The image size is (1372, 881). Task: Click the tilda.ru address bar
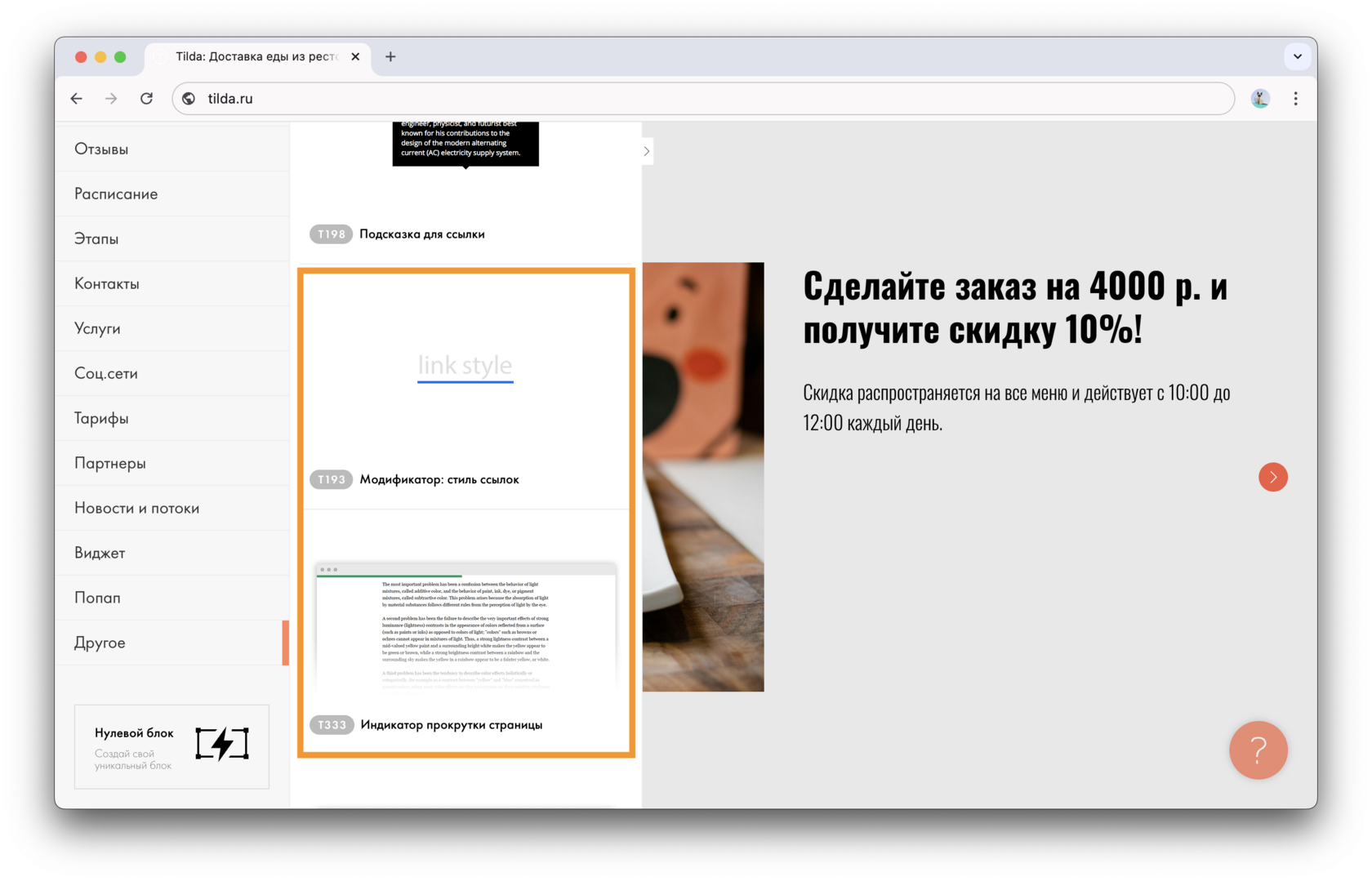(702, 99)
